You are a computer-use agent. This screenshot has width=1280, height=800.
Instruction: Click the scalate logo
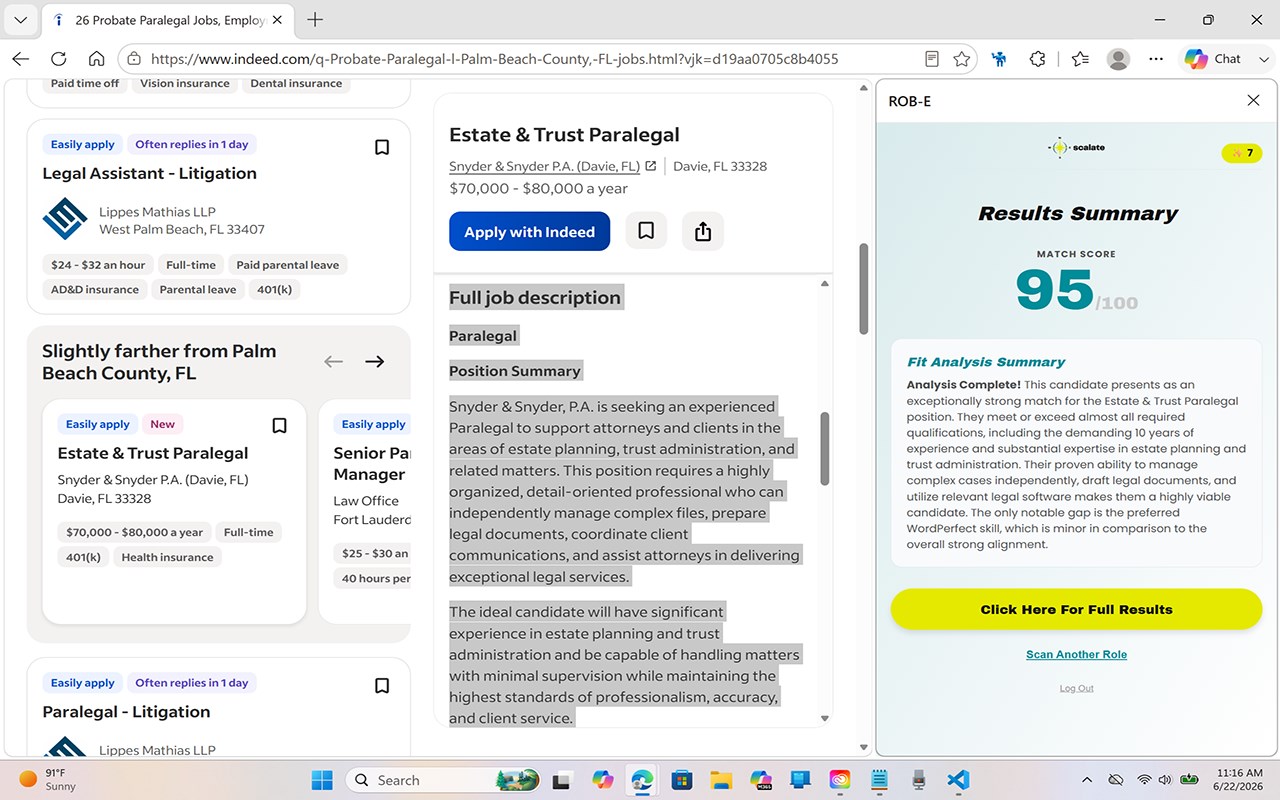coord(1076,148)
